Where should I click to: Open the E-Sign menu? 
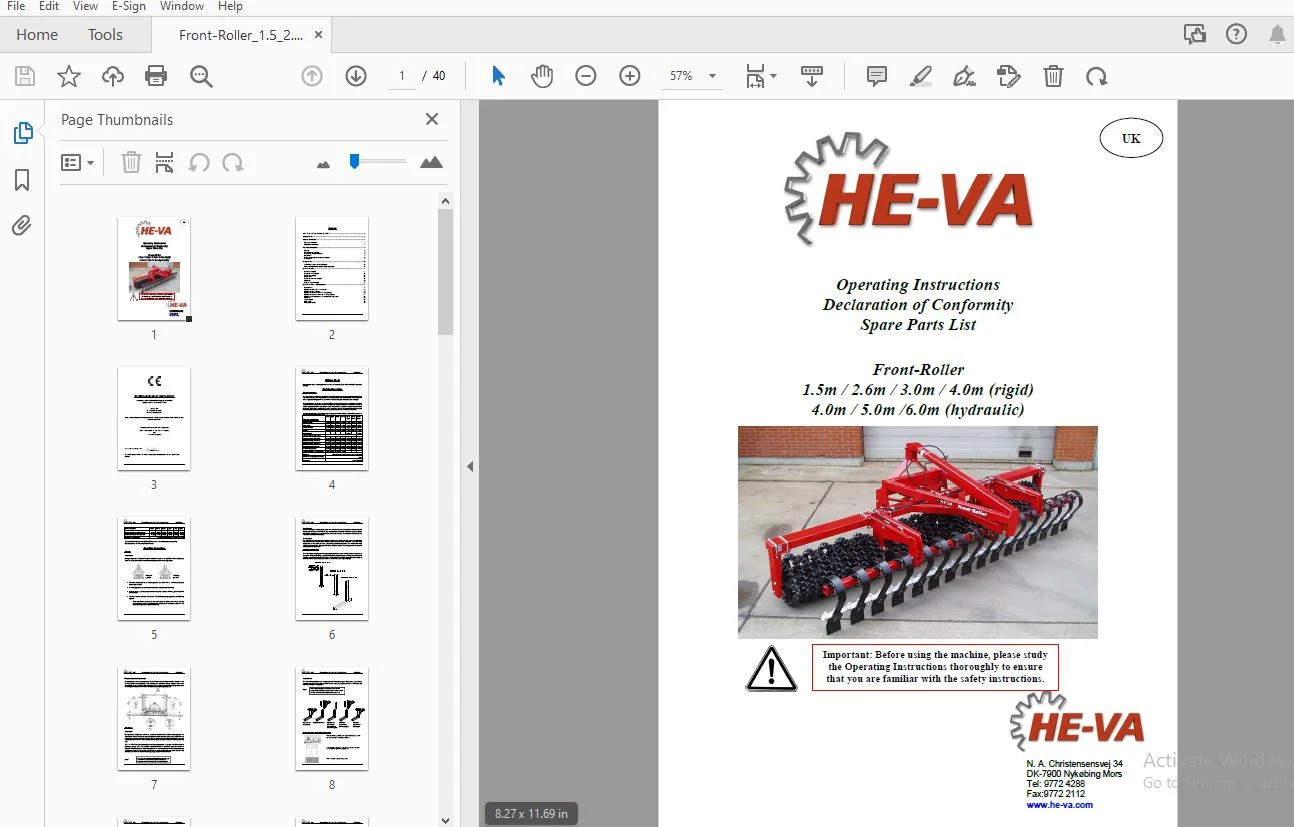(128, 6)
